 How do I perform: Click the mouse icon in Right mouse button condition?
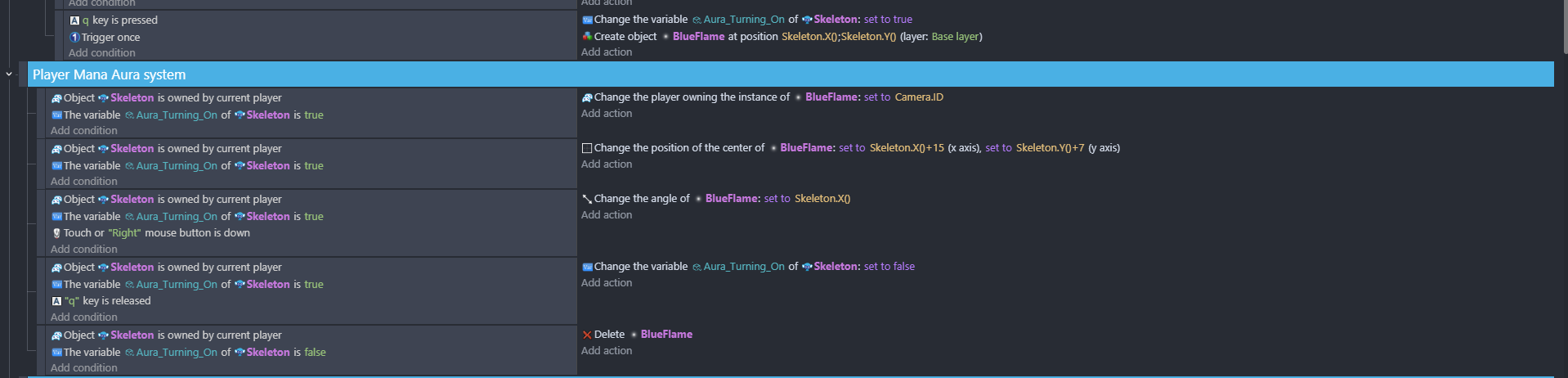[x=56, y=233]
